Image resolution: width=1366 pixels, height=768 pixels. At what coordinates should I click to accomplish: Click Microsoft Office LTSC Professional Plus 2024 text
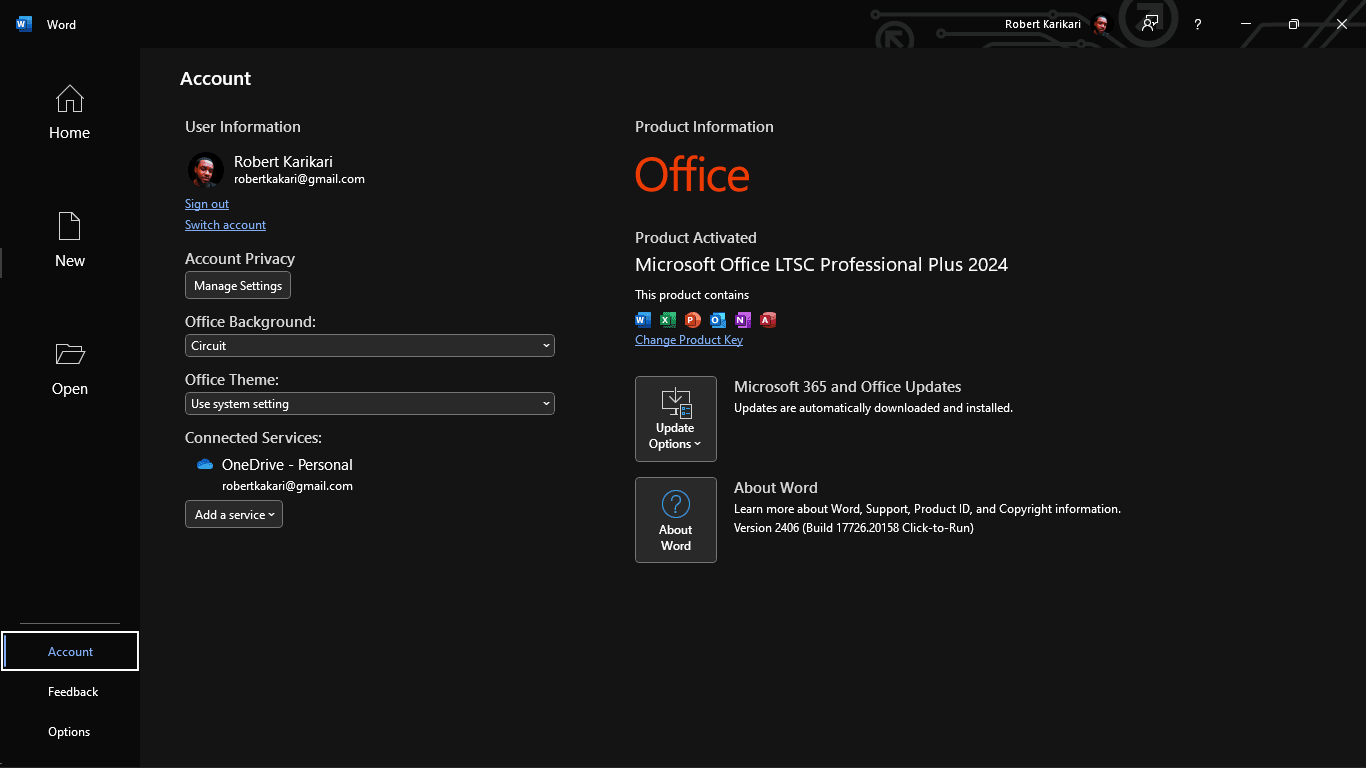click(x=821, y=265)
